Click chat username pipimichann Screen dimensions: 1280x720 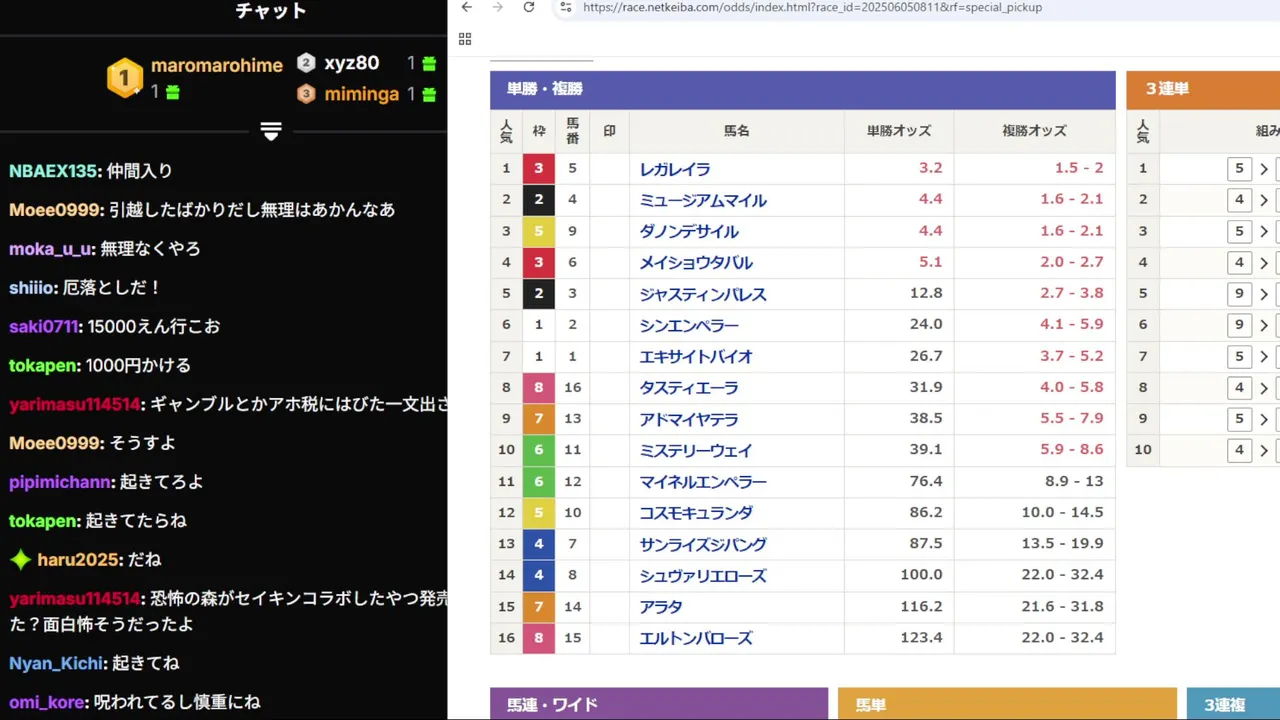(x=59, y=482)
